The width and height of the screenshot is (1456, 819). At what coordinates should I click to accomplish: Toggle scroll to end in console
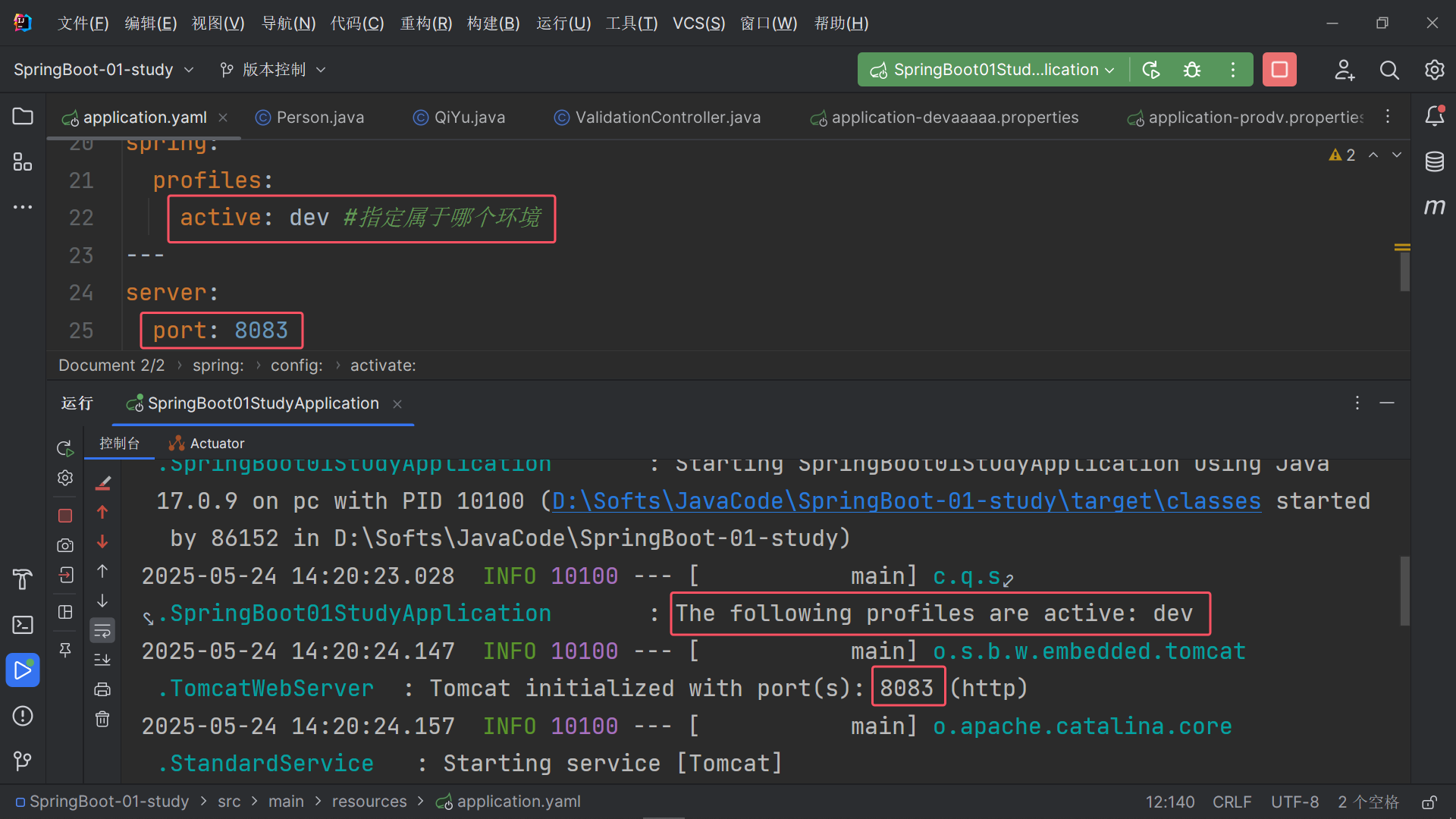[102, 660]
